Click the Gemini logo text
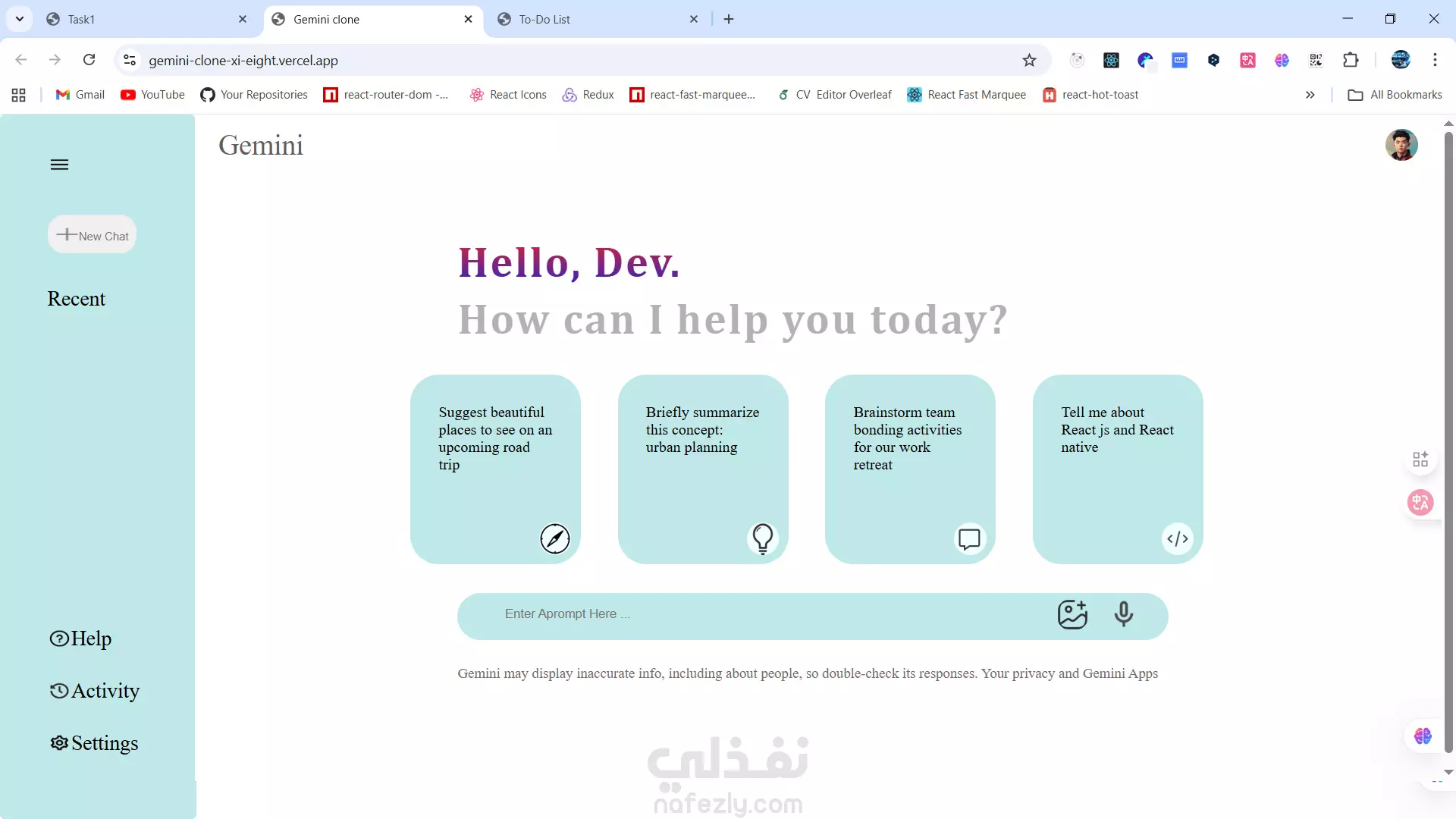Viewport: 1456px width, 819px height. (x=261, y=145)
